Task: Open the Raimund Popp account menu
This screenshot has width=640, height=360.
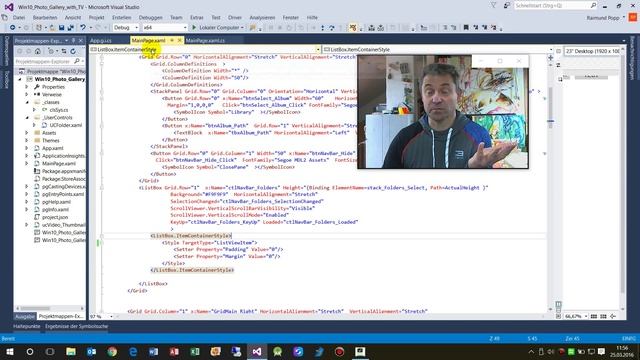Action: (x=605, y=18)
